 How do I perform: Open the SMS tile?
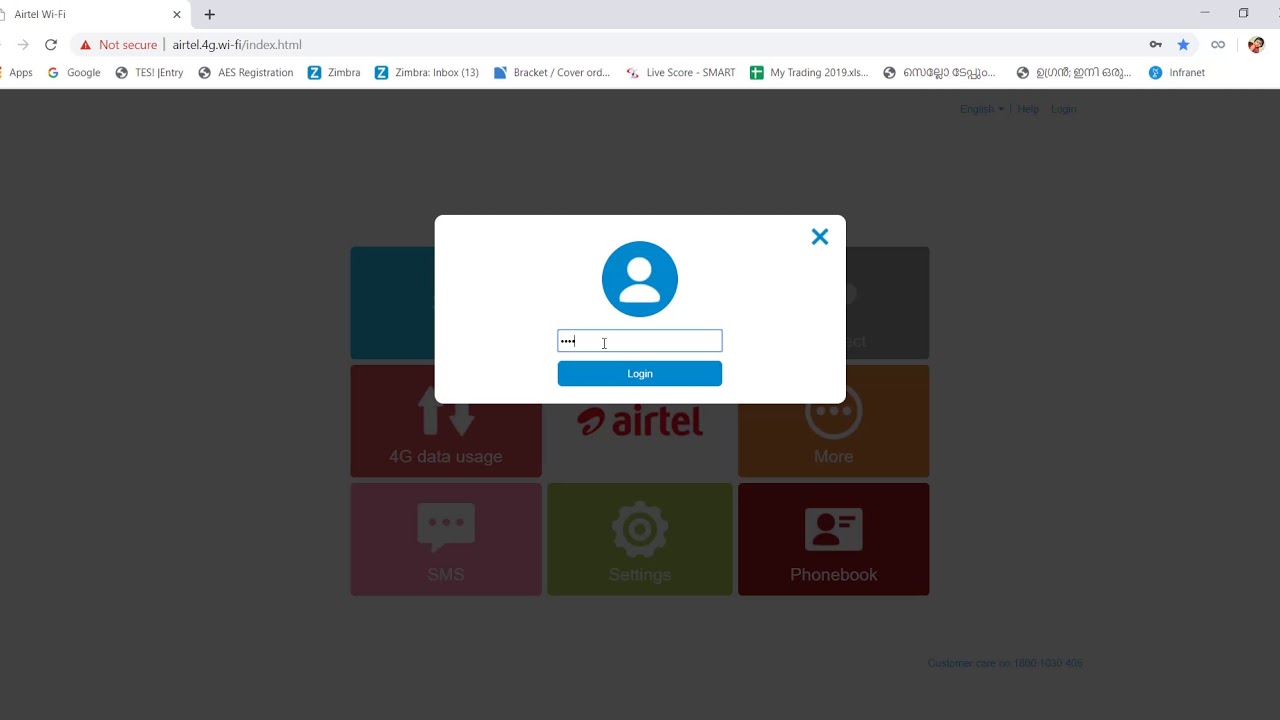(446, 539)
